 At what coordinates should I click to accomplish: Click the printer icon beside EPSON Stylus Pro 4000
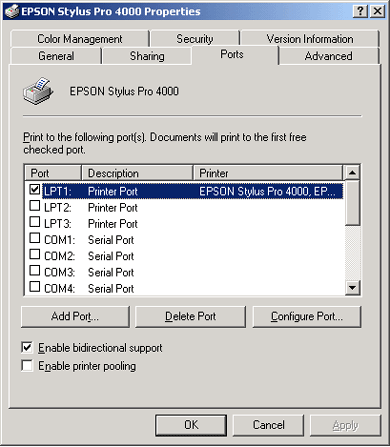(x=38, y=91)
